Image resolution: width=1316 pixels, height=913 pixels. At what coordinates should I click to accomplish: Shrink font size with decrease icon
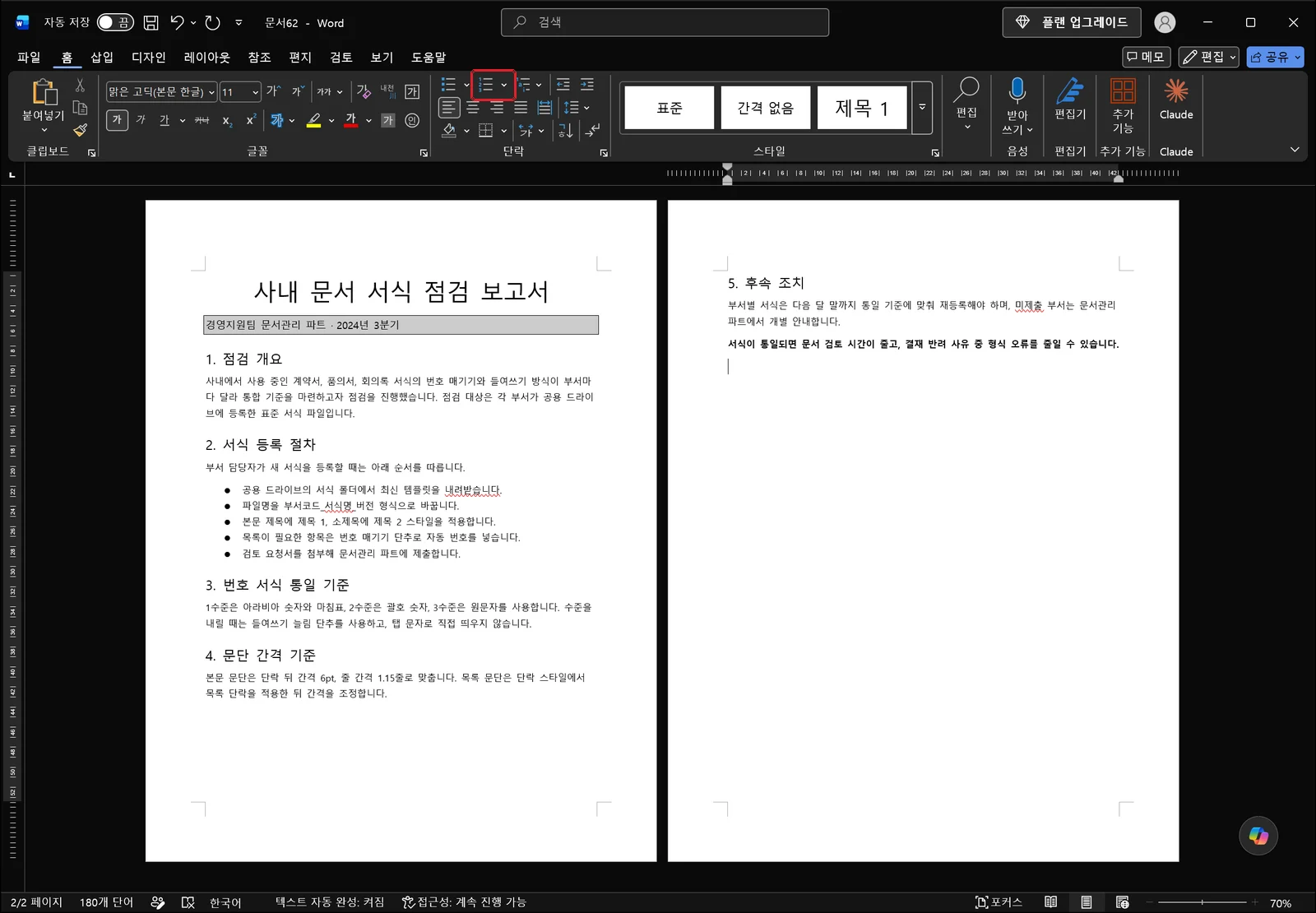point(297,91)
